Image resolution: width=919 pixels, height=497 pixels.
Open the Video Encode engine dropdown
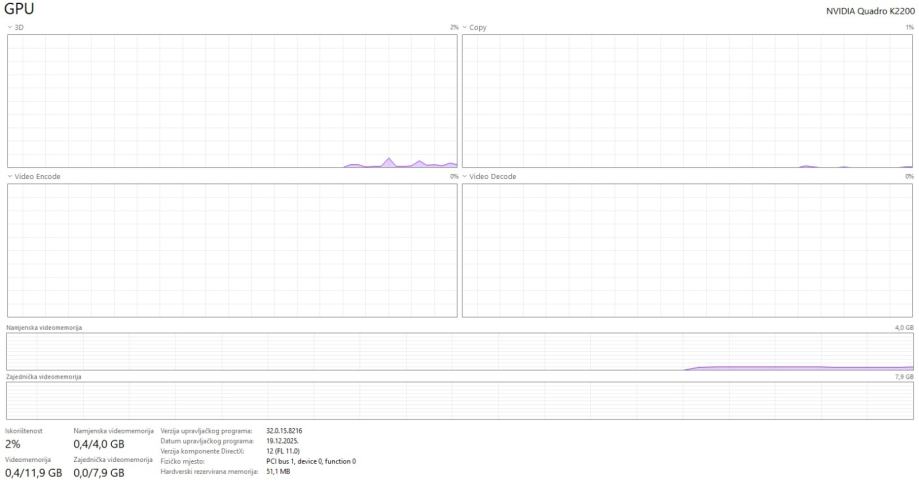click(x=33, y=176)
